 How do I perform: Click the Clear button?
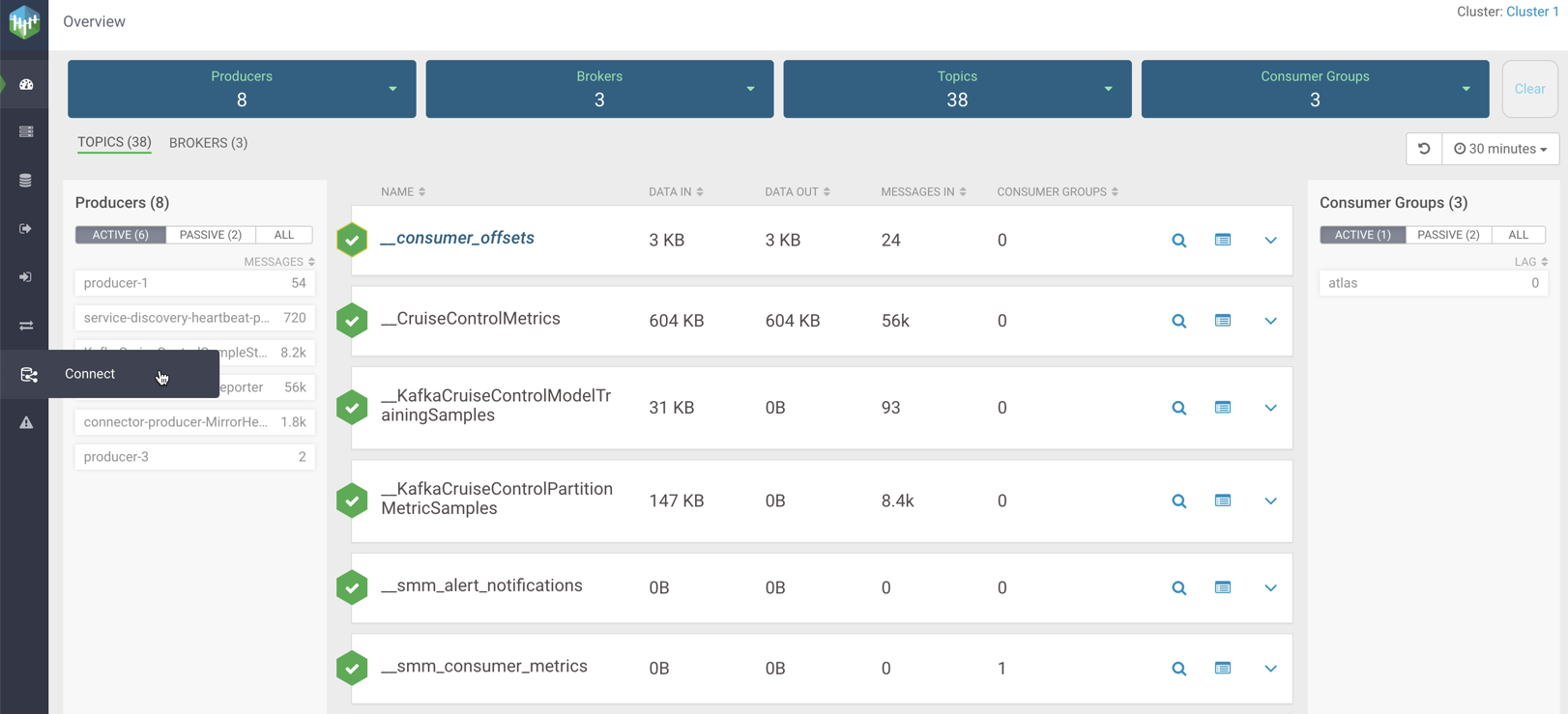click(x=1528, y=89)
